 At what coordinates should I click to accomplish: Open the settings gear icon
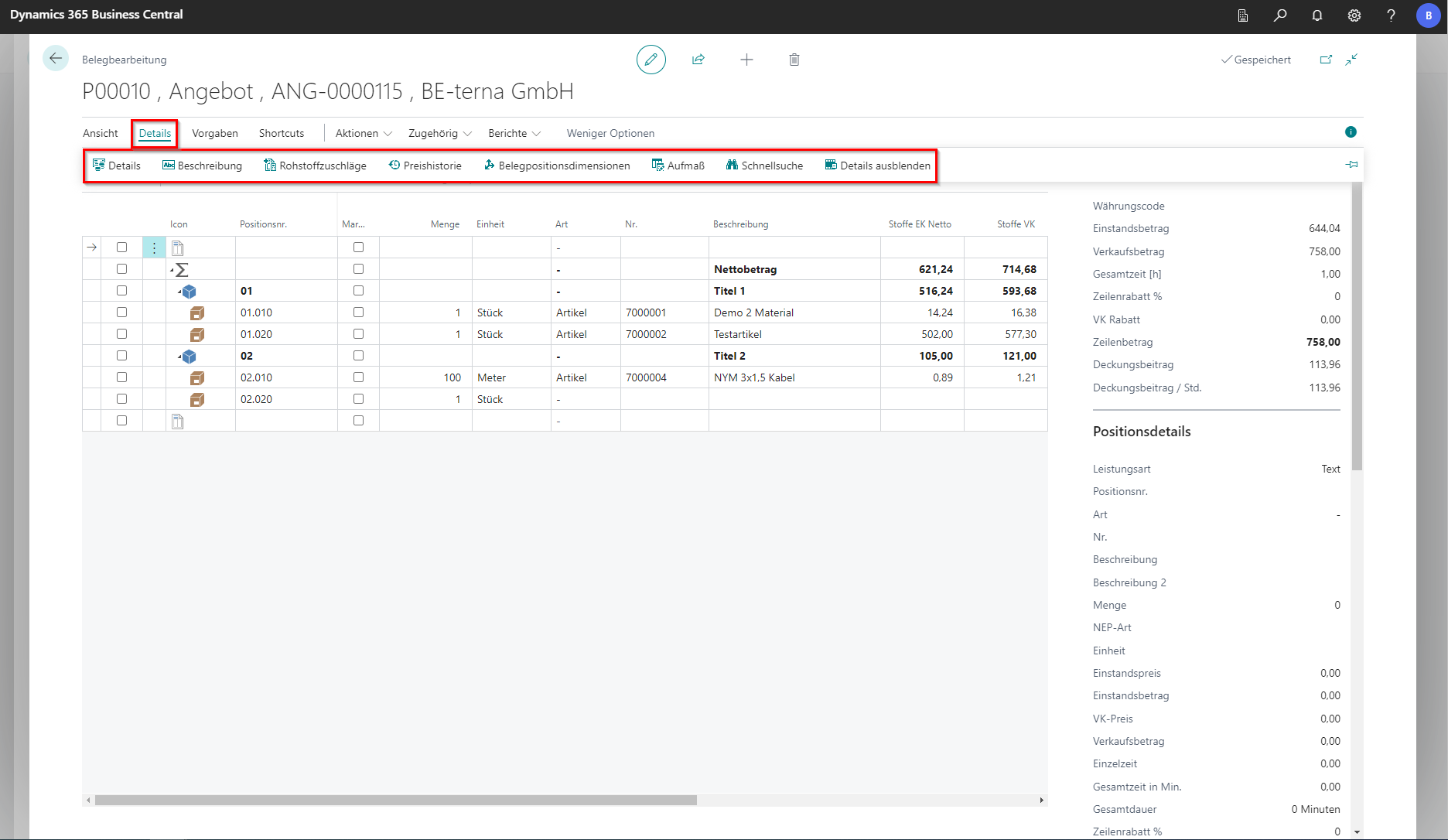click(1354, 15)
